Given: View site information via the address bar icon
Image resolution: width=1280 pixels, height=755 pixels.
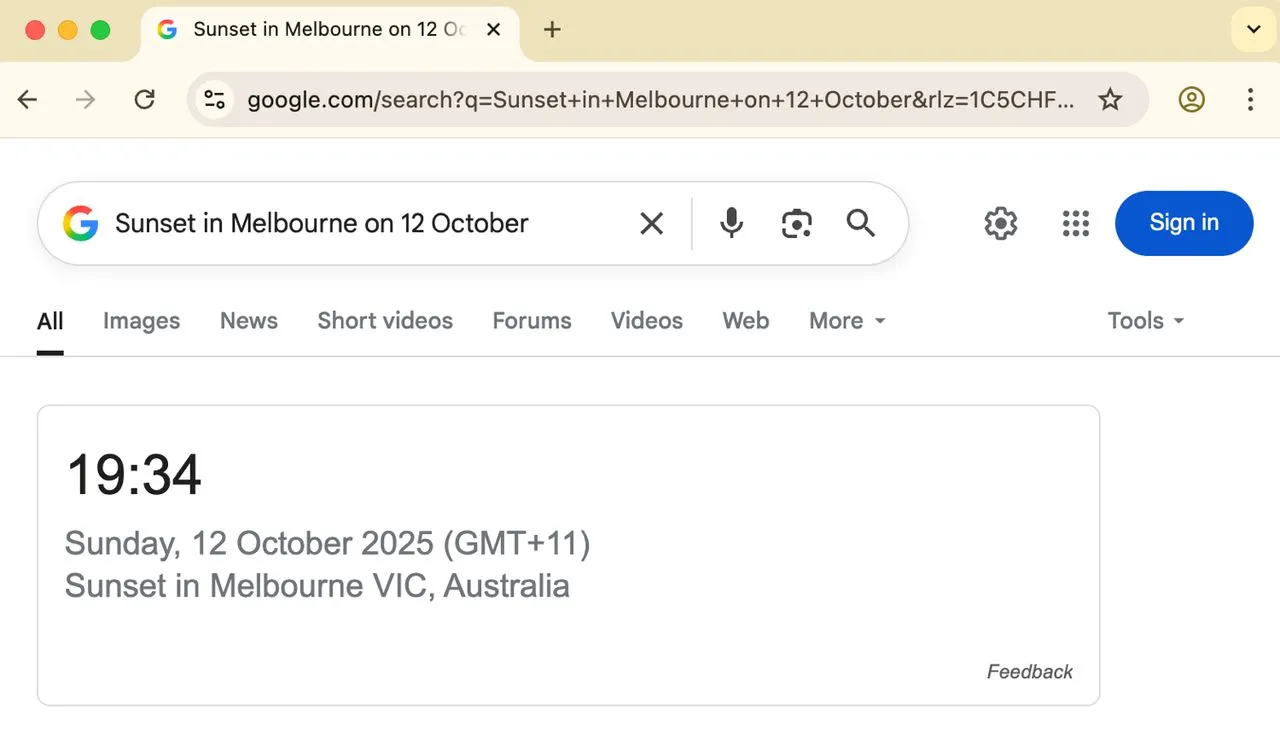Looking at the screenshot, I should tap(214, 99).
